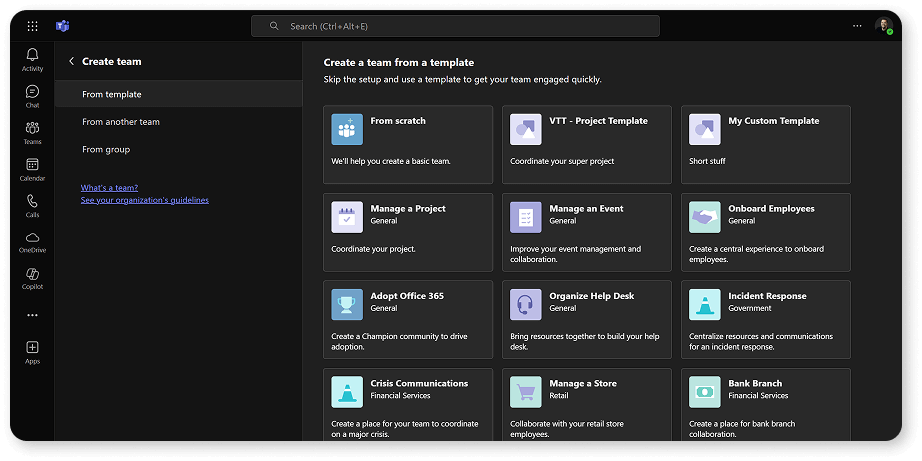
Task: Choose the Manage a Project title
Action: point(407,208)
